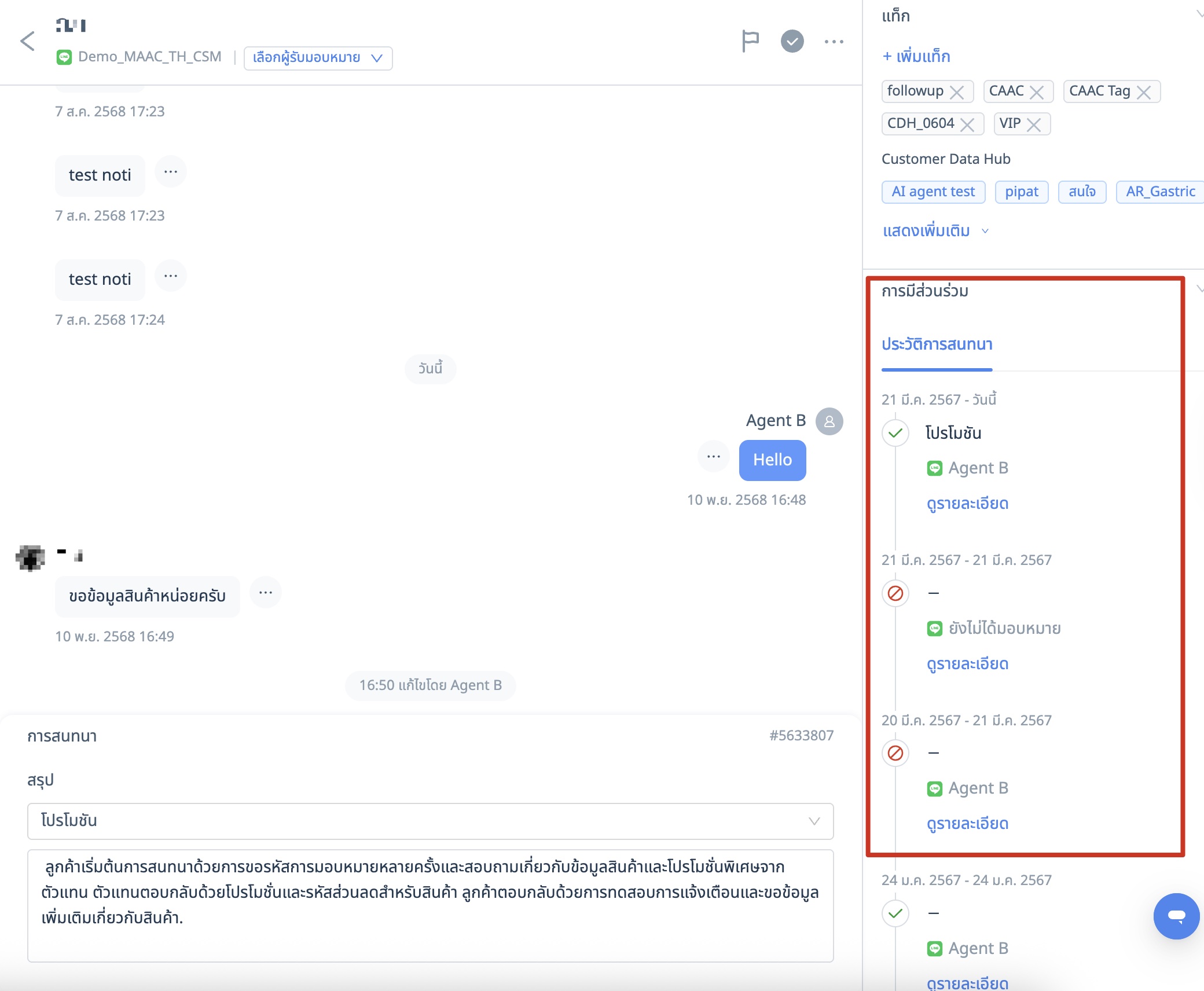Click the pipat data hub tag
Screen dimensions: 1204x991
(x=1021, y=192)
